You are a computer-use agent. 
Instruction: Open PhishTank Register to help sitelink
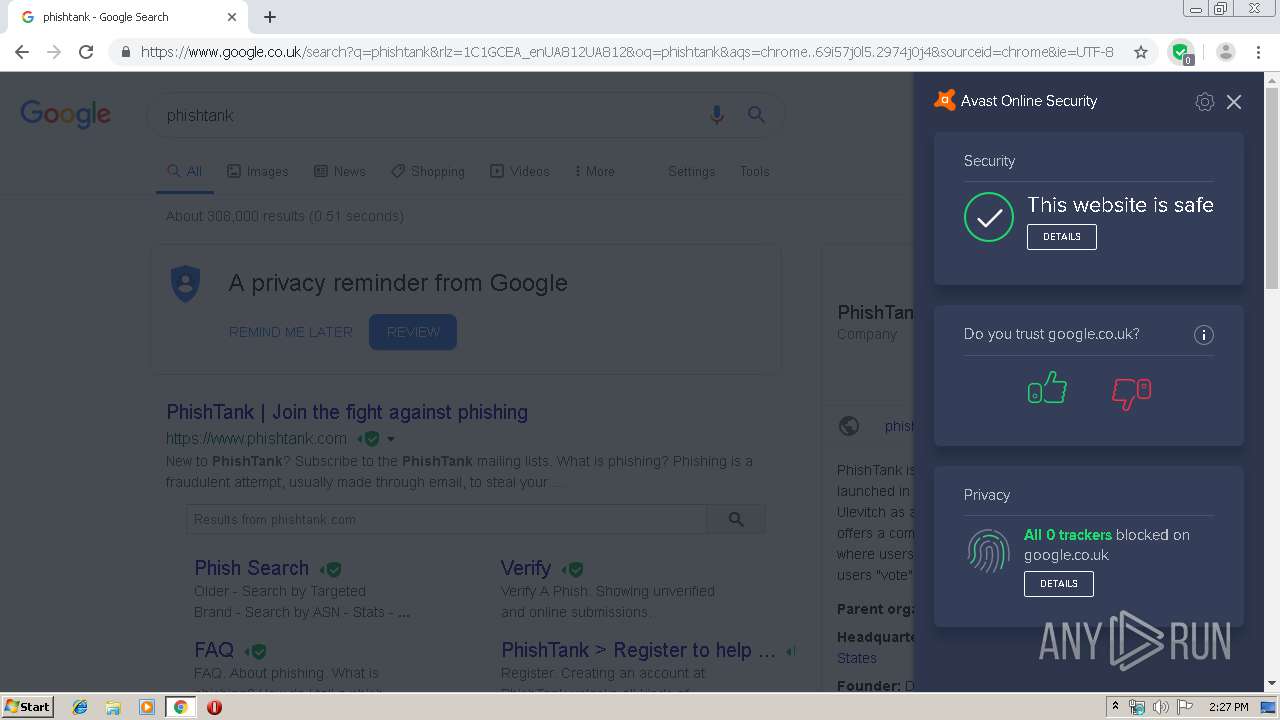638,650
